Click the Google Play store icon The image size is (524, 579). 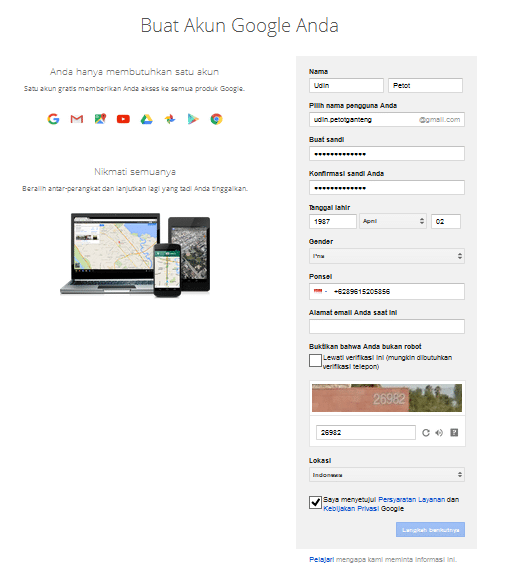193,119
